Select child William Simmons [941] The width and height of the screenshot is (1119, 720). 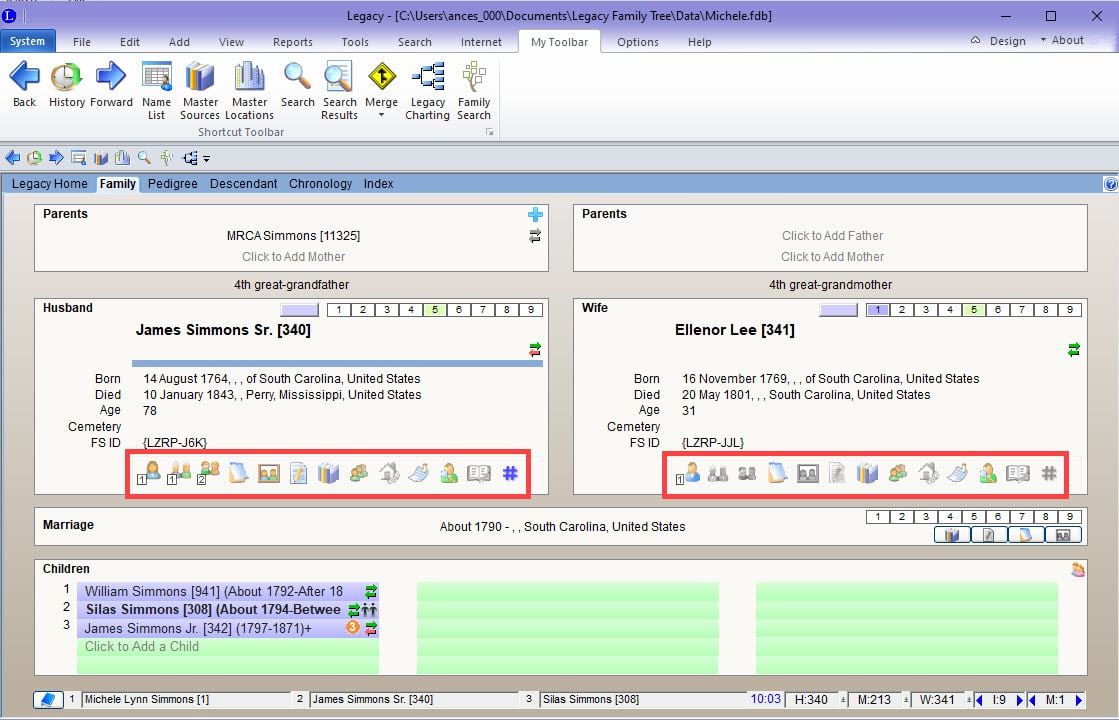(228, 592)
